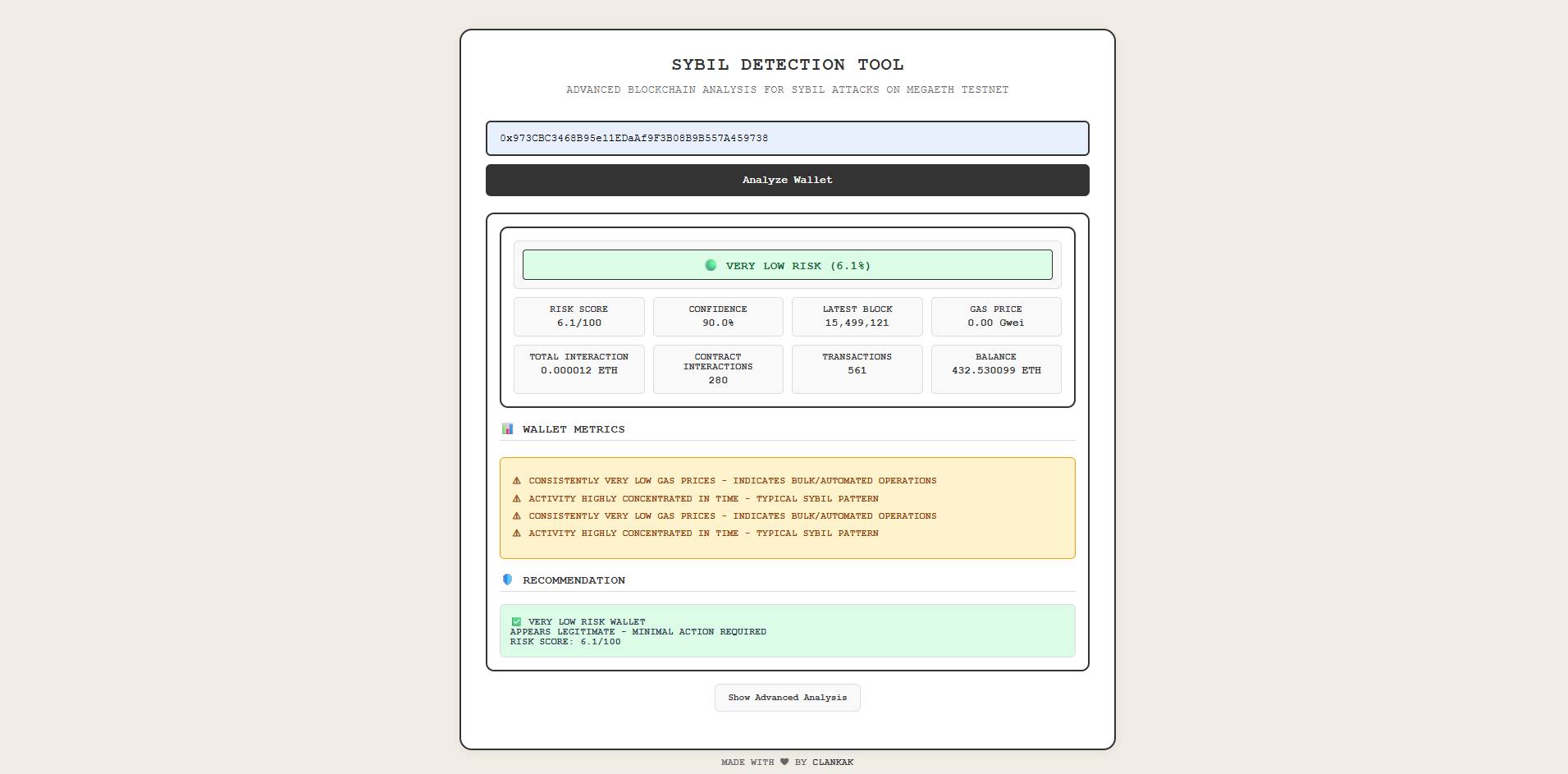
Task: Click the heart icon in the footer
Action: coord(784,763)
